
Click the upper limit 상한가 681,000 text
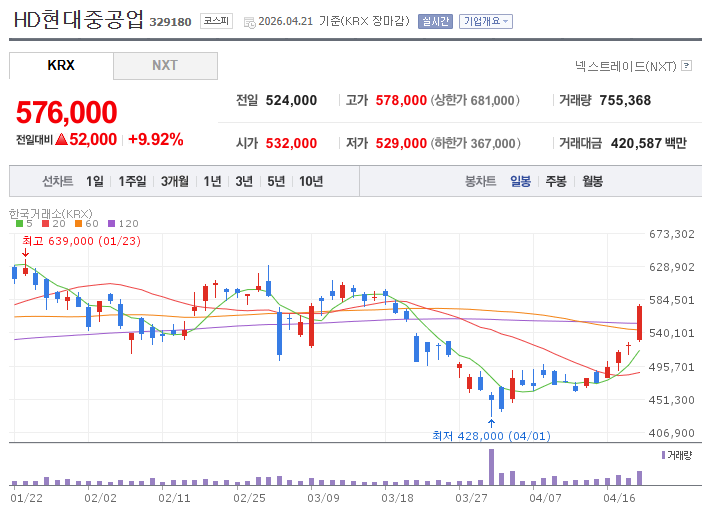tap(475, 100)
